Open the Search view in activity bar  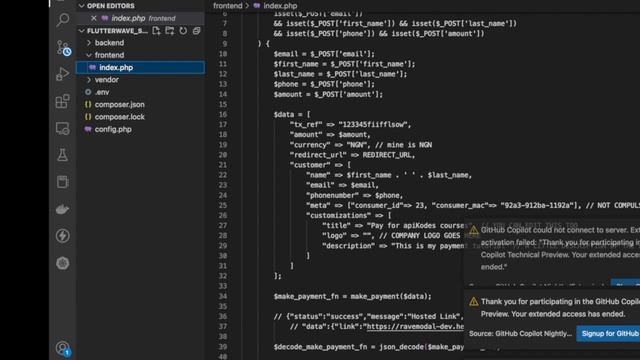[62, 19]
